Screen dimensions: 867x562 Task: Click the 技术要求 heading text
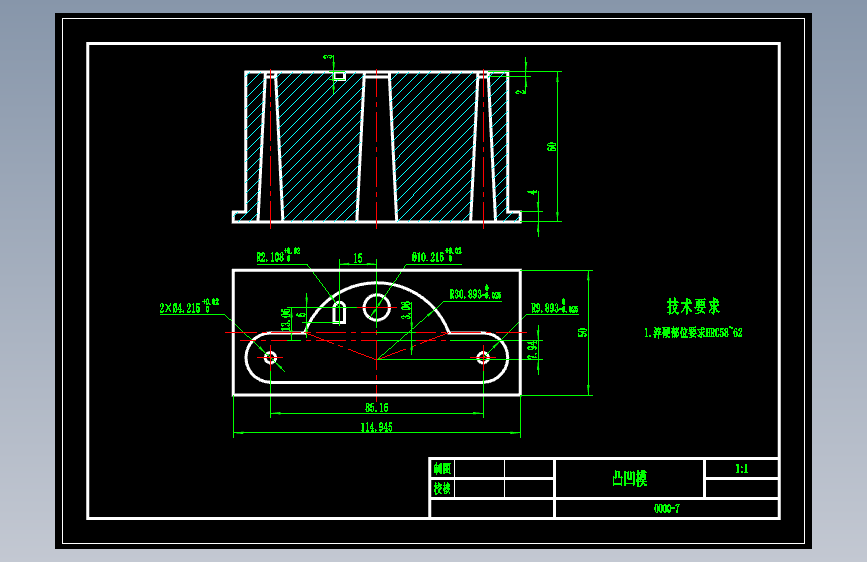coord(693,306)
